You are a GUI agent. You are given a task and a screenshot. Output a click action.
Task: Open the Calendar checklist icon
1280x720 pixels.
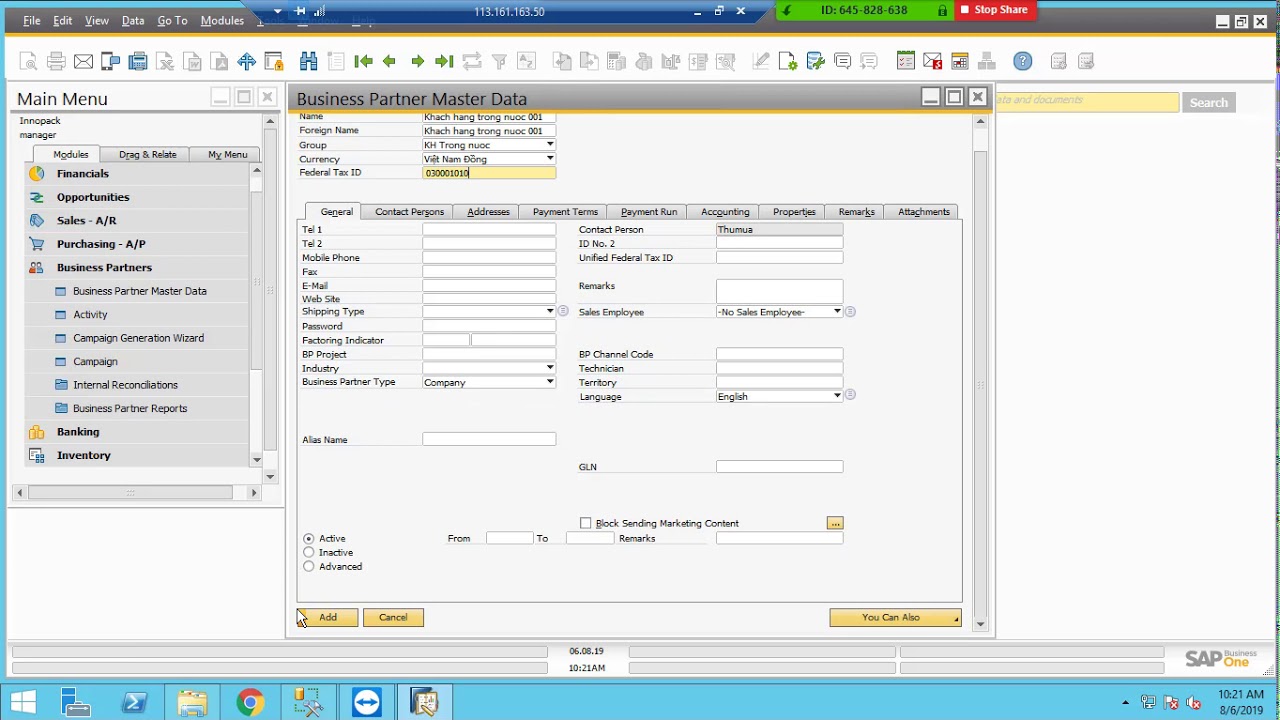(x=906, y=62)
